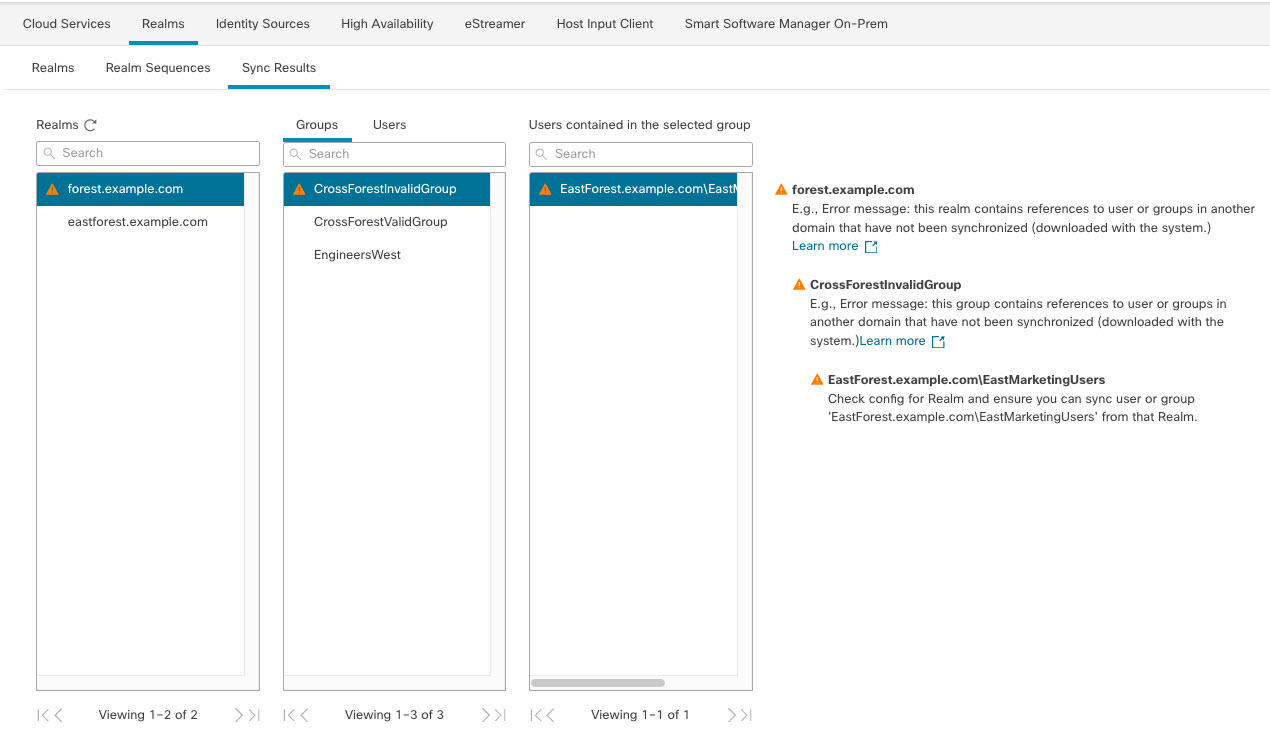Switch to the Identity Sources tab
Viewport: 1270px width, 735px height.
coord(262,23)
